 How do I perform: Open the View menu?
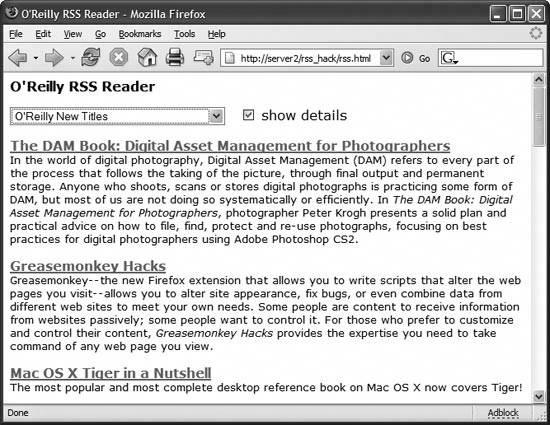[73, 34]
